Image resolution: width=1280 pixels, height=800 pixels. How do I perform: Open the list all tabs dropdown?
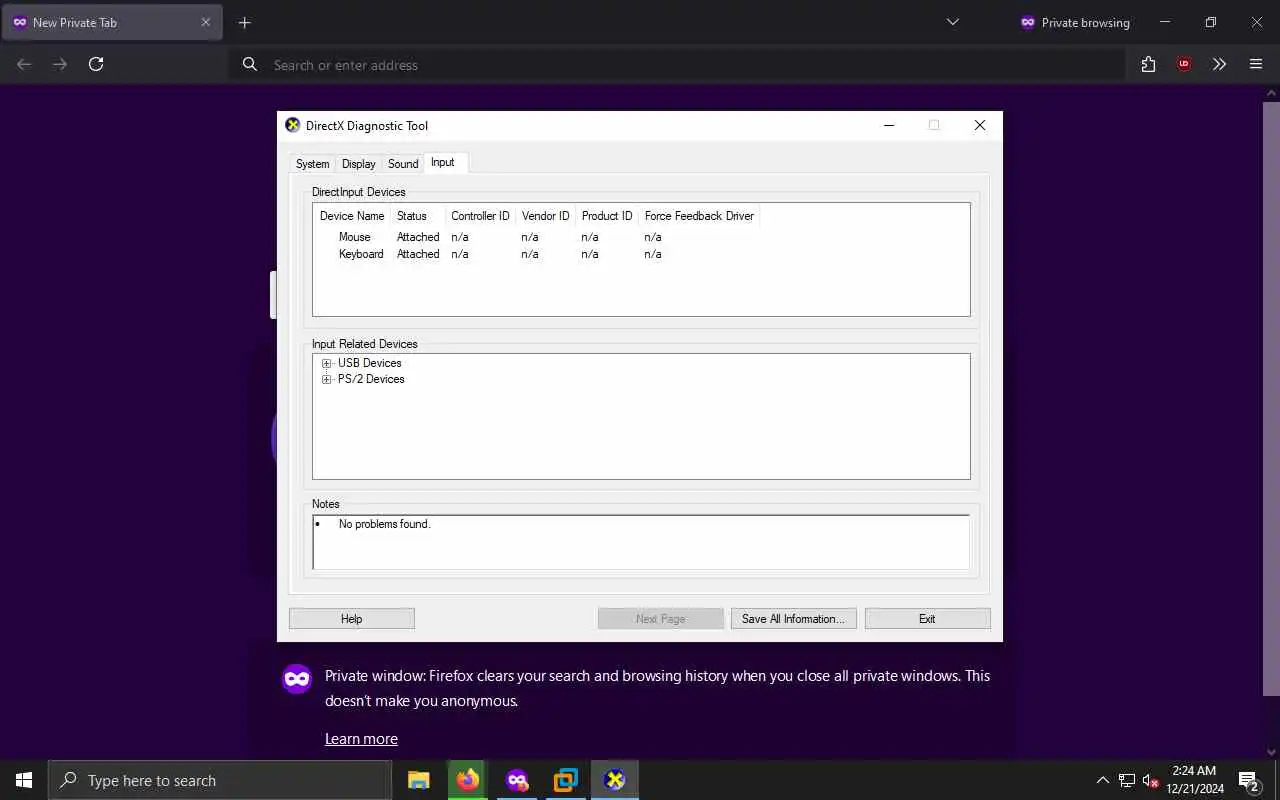click(x=953, y=23)
